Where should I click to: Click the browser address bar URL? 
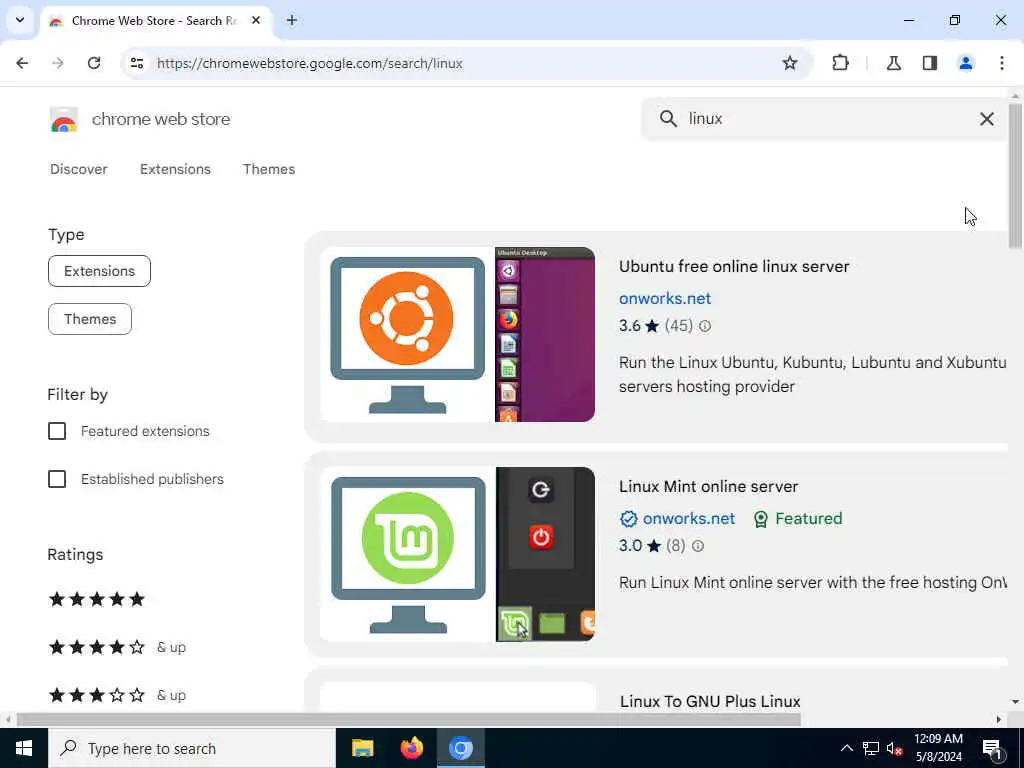310,63
